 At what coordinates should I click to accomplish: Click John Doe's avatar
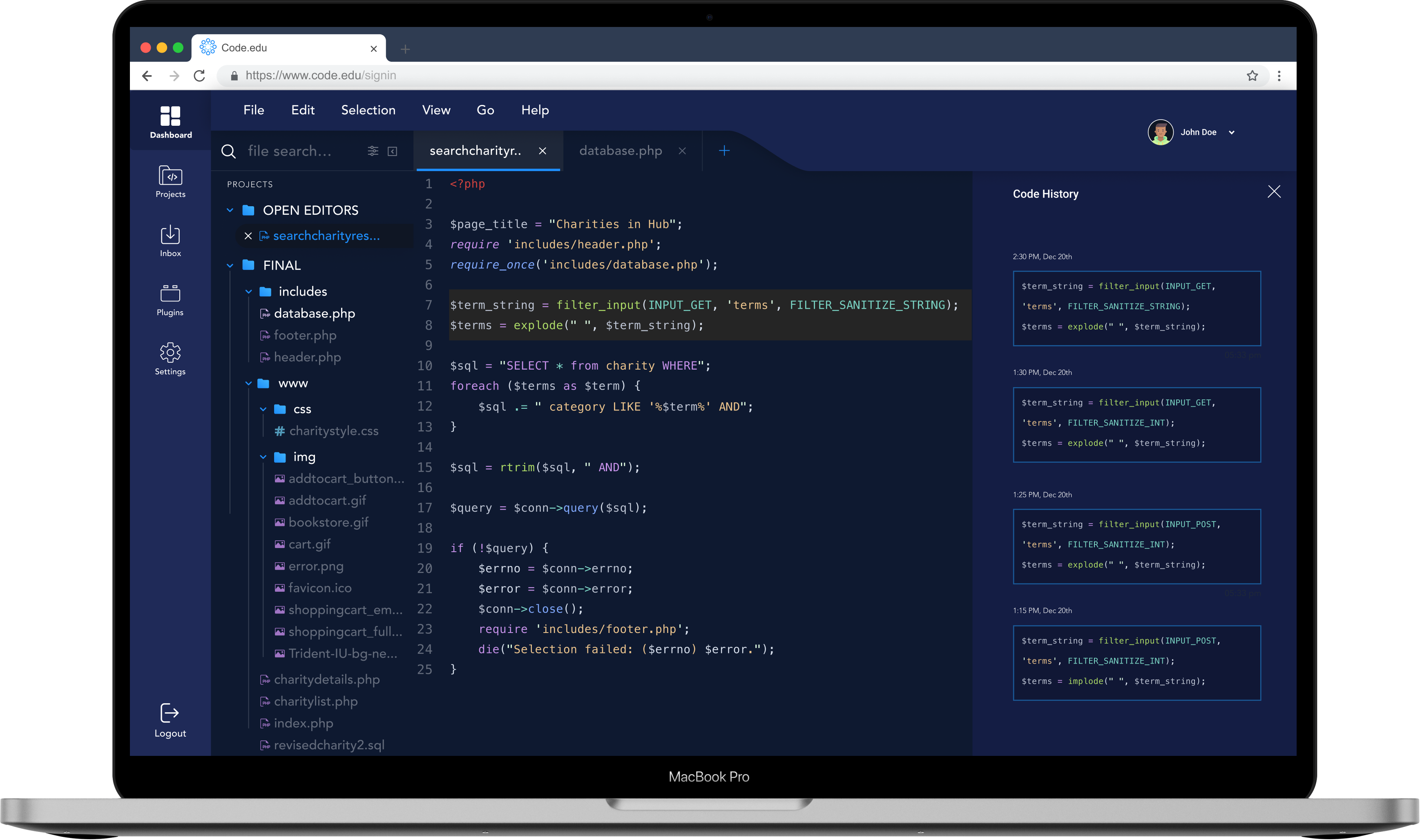pos(1160,132)
